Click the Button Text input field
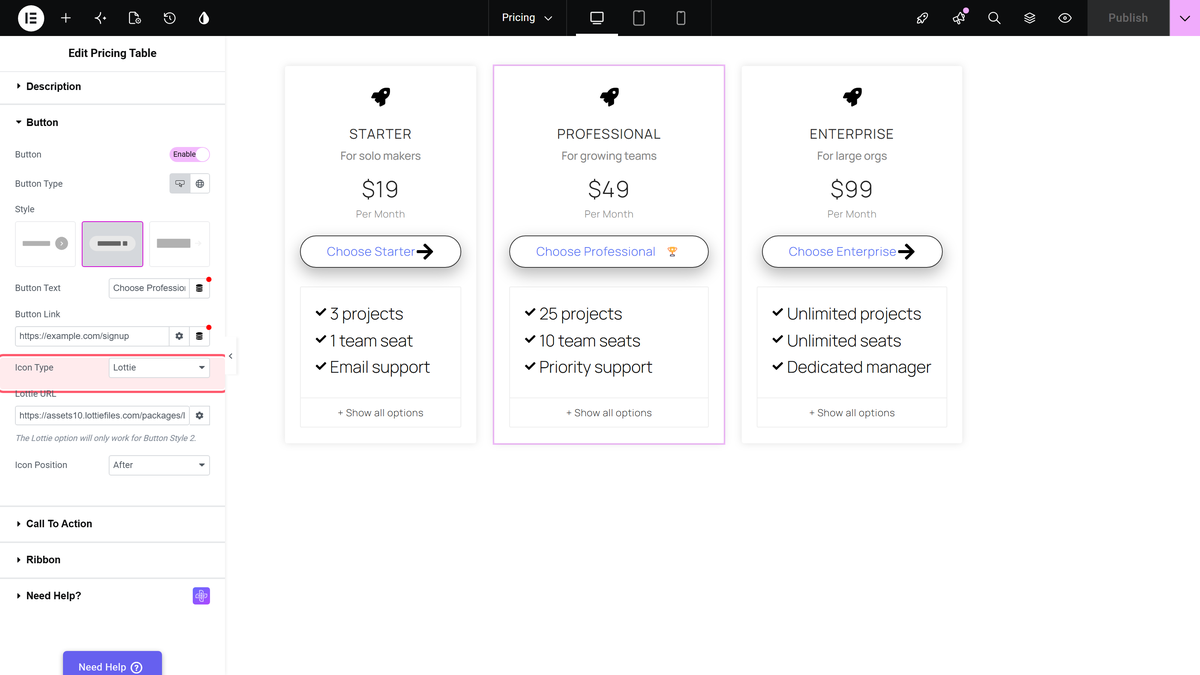Viewport: 1200px width, 675px height. click(149, 288)
